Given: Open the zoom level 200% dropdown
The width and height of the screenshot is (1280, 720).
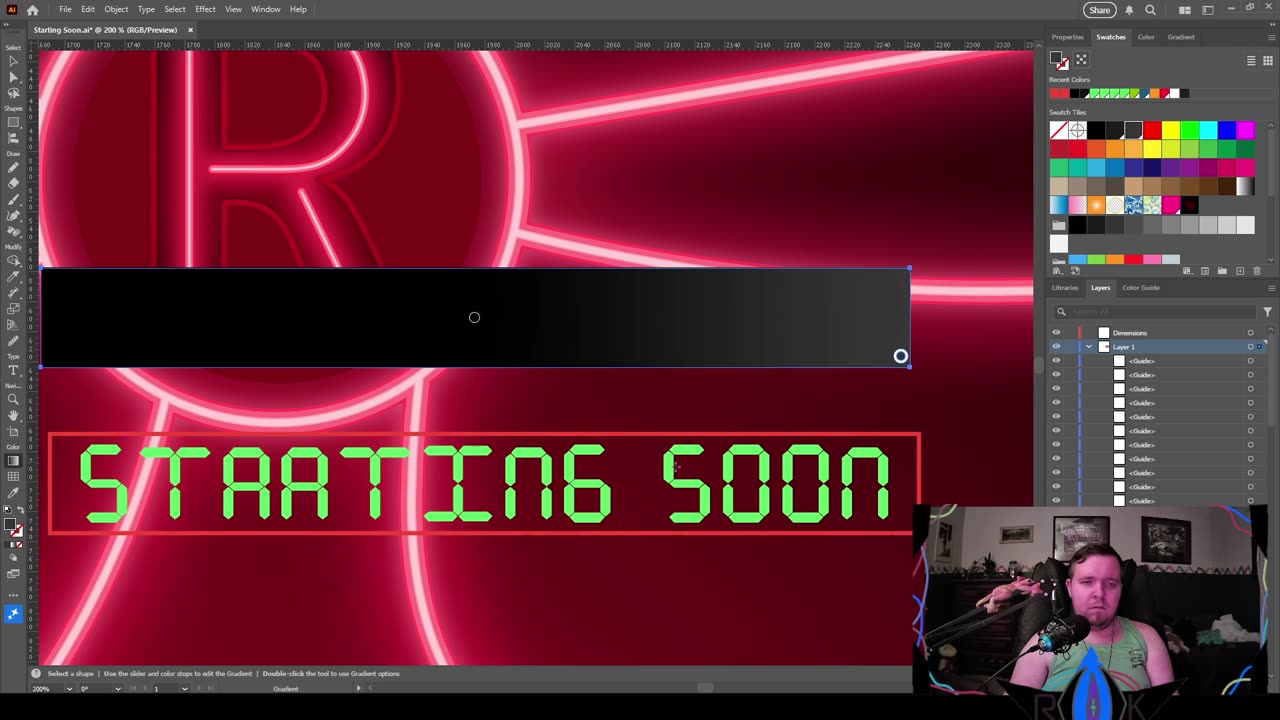Looking at the screenshot, I should [x=70, y=688].
